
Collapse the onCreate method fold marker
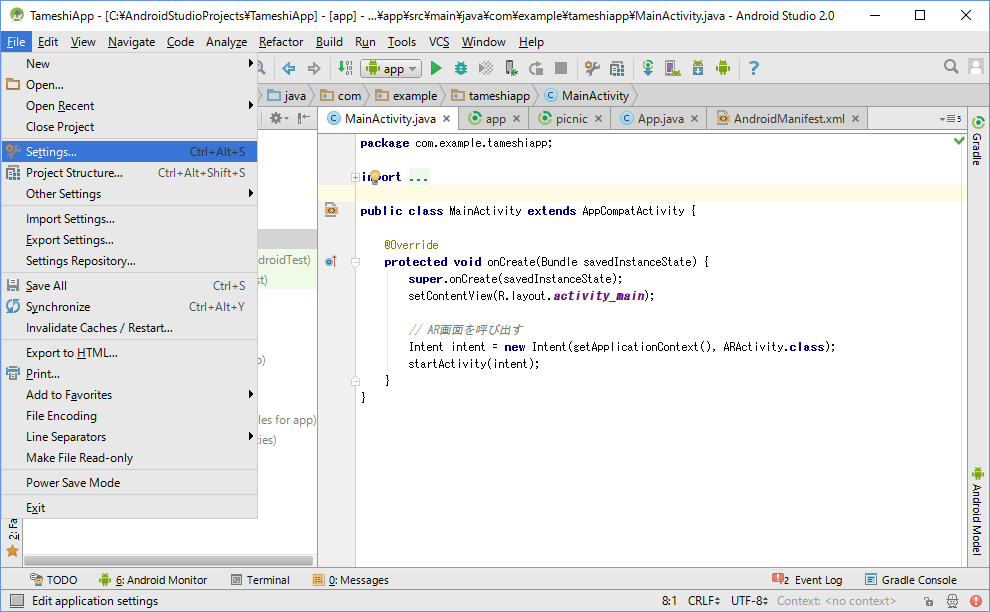click(355, 262)
